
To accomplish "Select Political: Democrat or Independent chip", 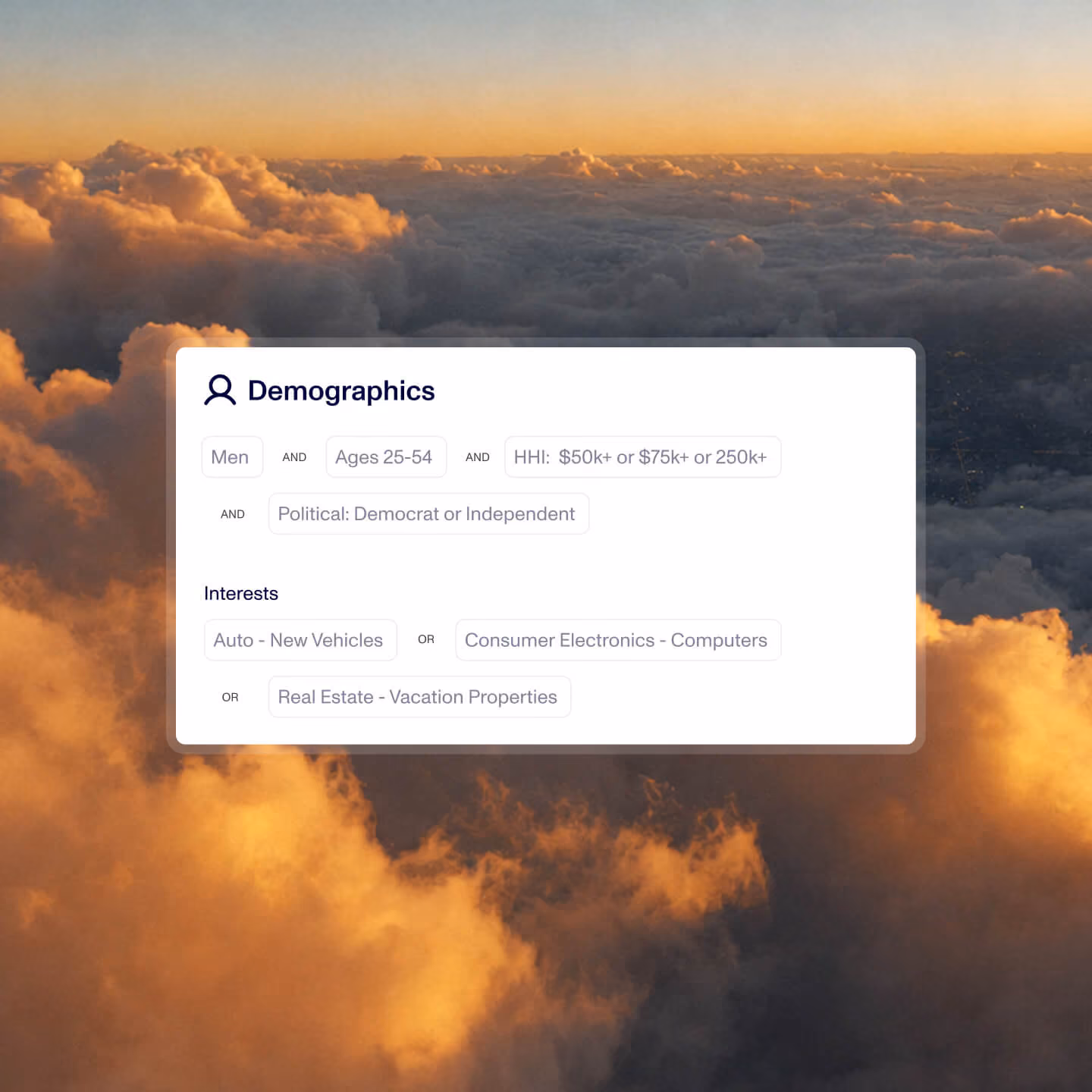I will click(428, 513).
